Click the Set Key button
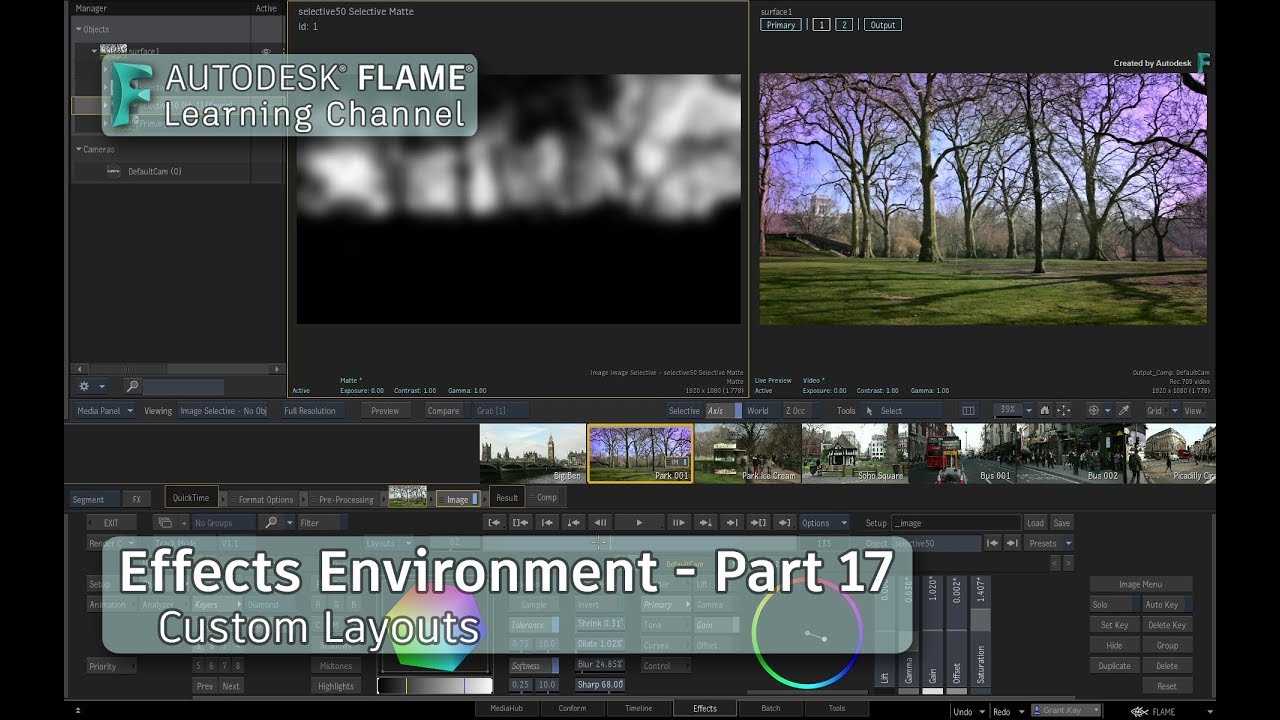This screenshot has height=720, width=1280. 1114,625
